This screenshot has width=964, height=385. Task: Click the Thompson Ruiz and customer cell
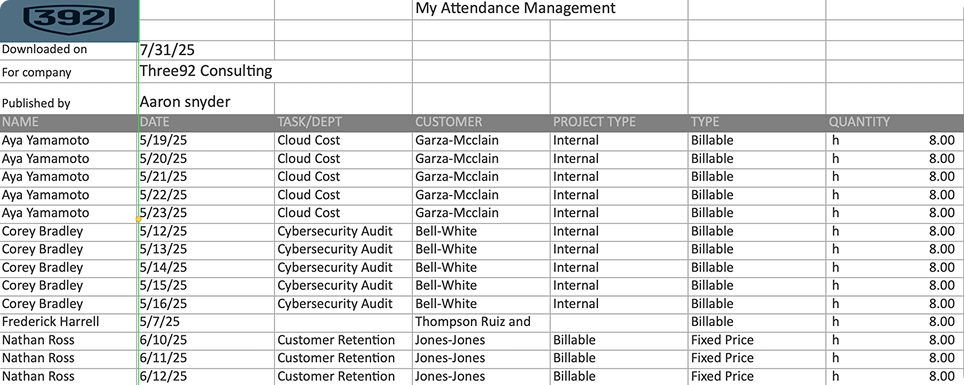click(x=481, y=322)
